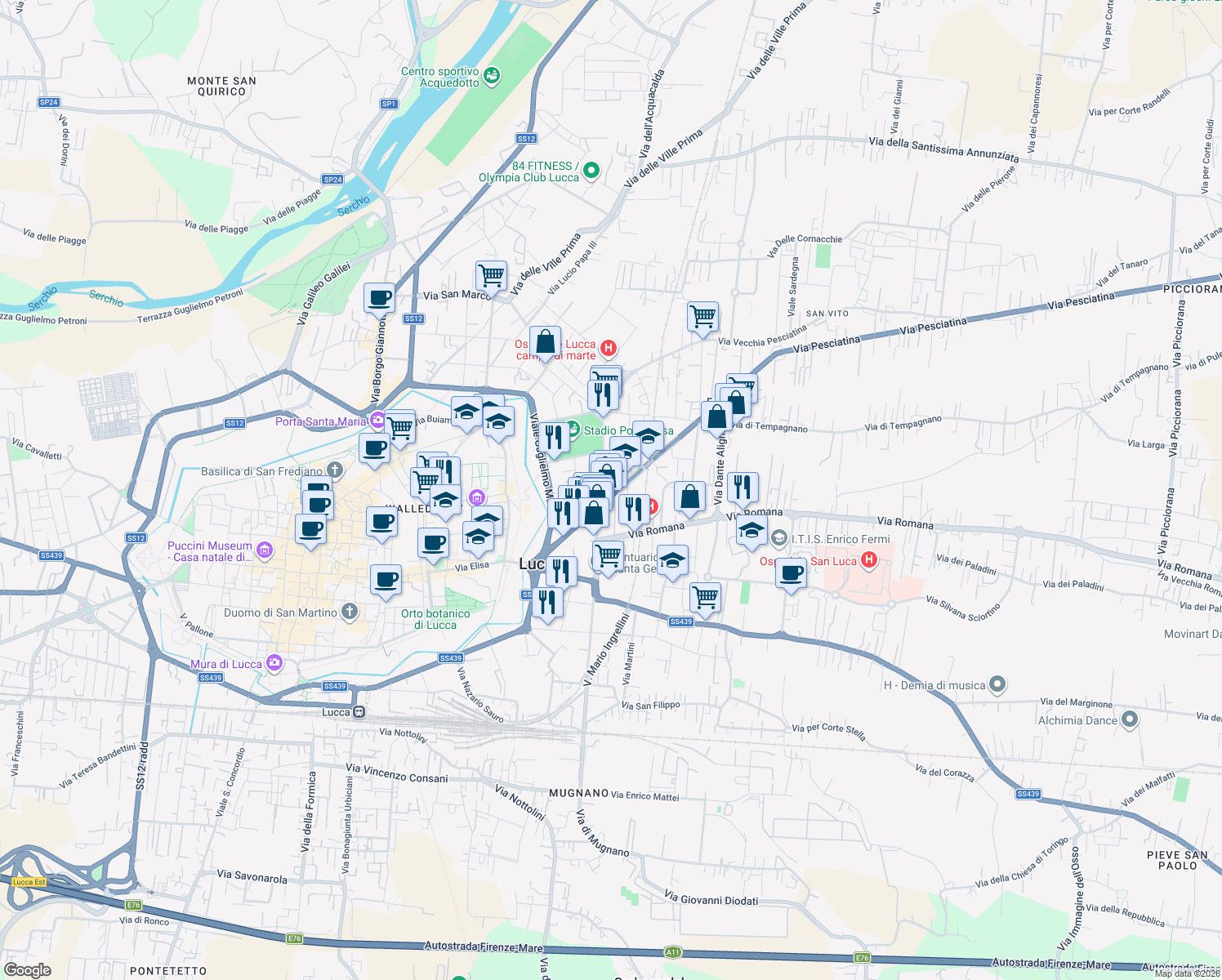Click the fork-and-knife marker near Santuario Santa Gemma
This screenshot has height=980, width=1222.
click(x=562, y=569)
